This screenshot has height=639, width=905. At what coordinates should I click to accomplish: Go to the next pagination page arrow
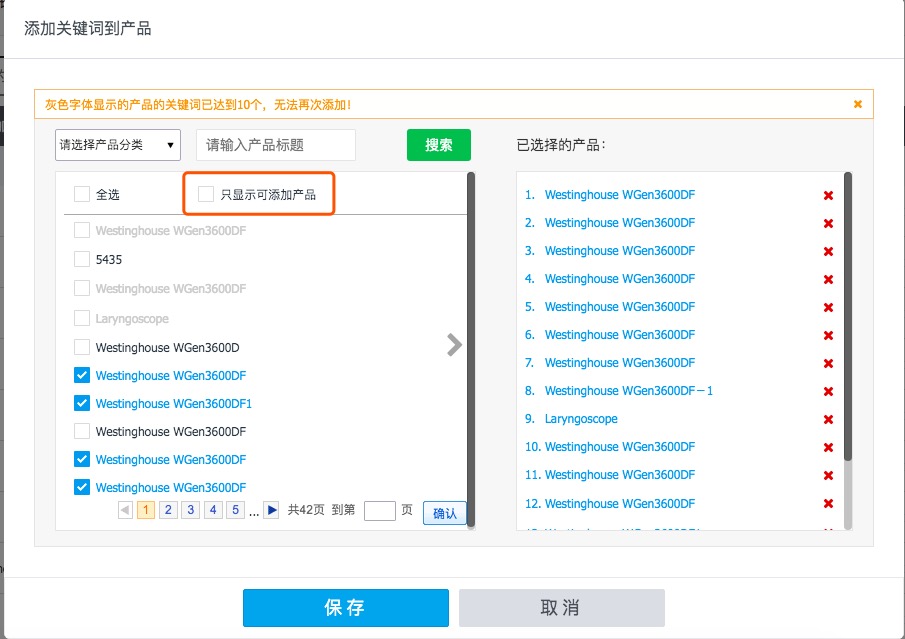point(270,509)
